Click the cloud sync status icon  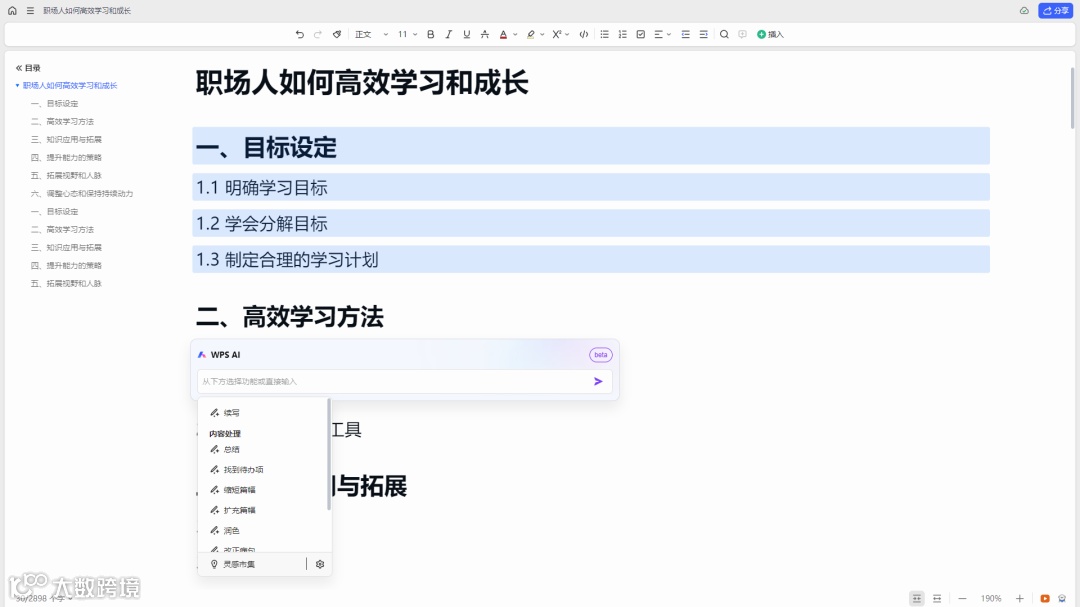tap(1024, 10)
